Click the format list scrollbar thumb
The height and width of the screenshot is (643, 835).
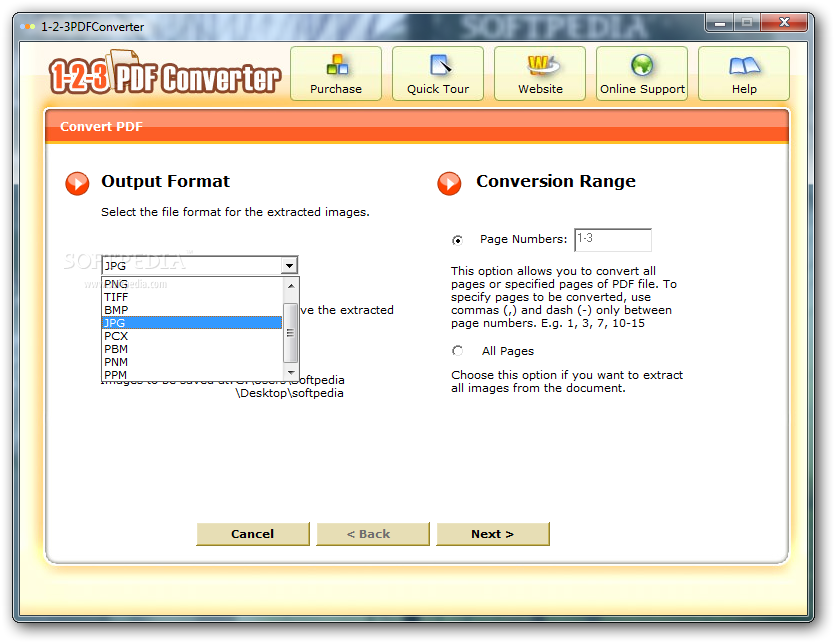click(291, 332)
